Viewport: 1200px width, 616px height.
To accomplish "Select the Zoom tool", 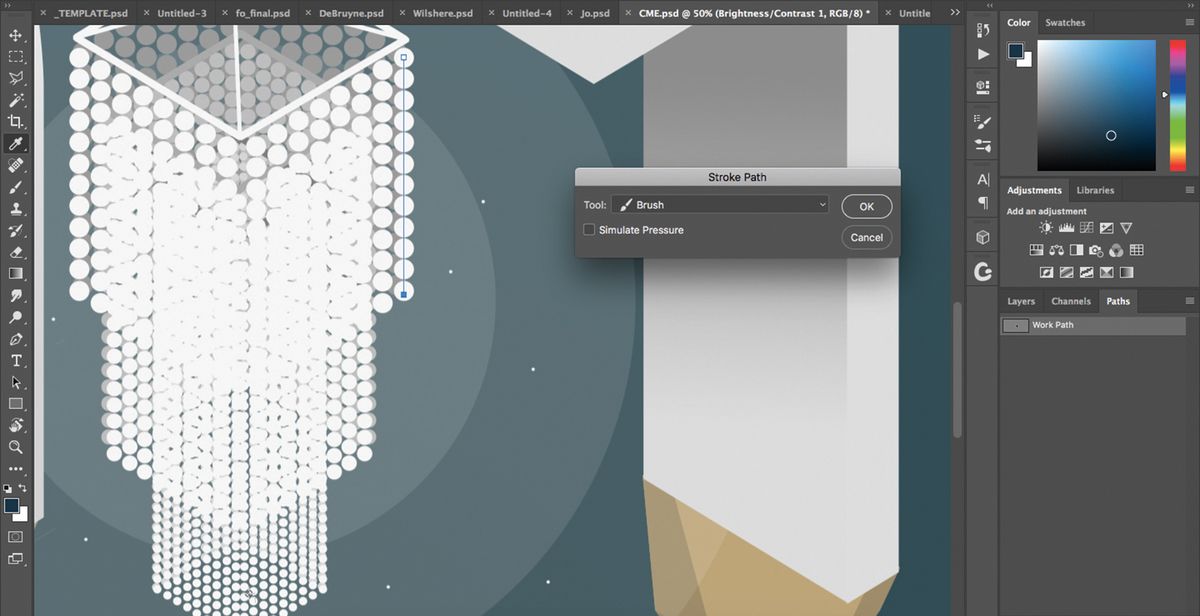I will 14,448.
